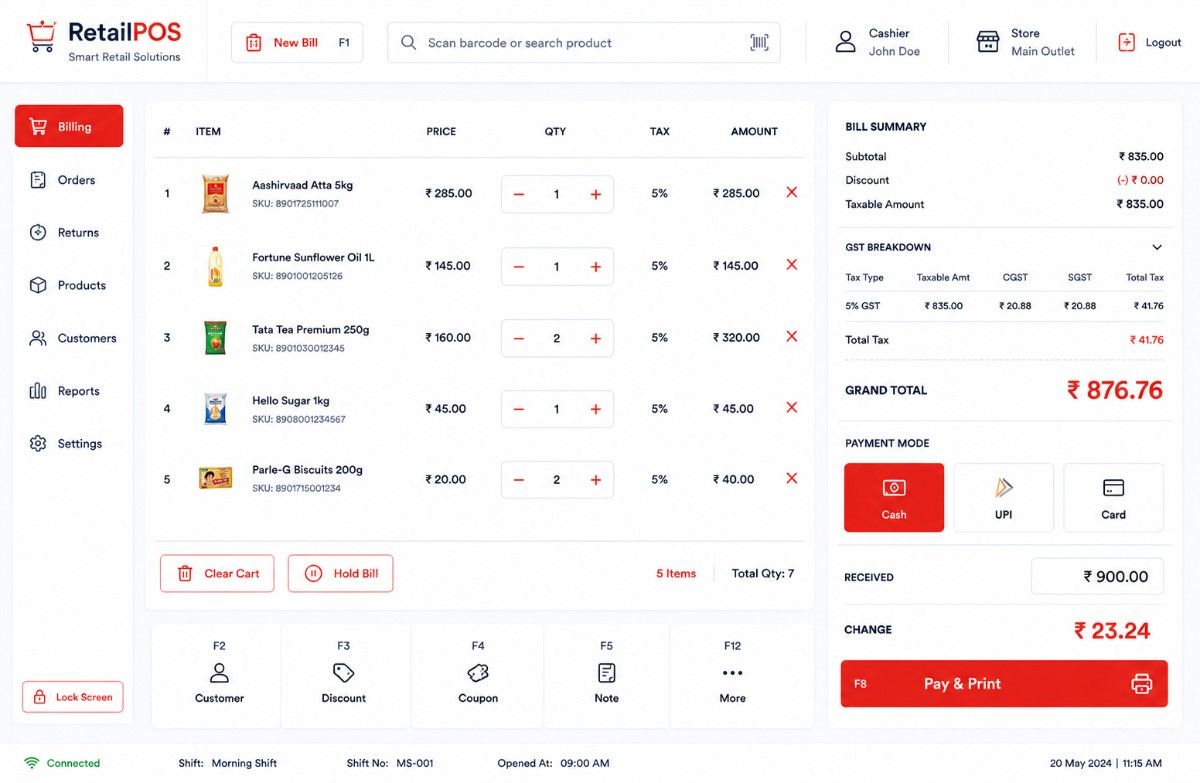Focus the scan barcode search field
Image resolution: width=1200 pixels, height=783 pixels.
[x=584, y=43]
